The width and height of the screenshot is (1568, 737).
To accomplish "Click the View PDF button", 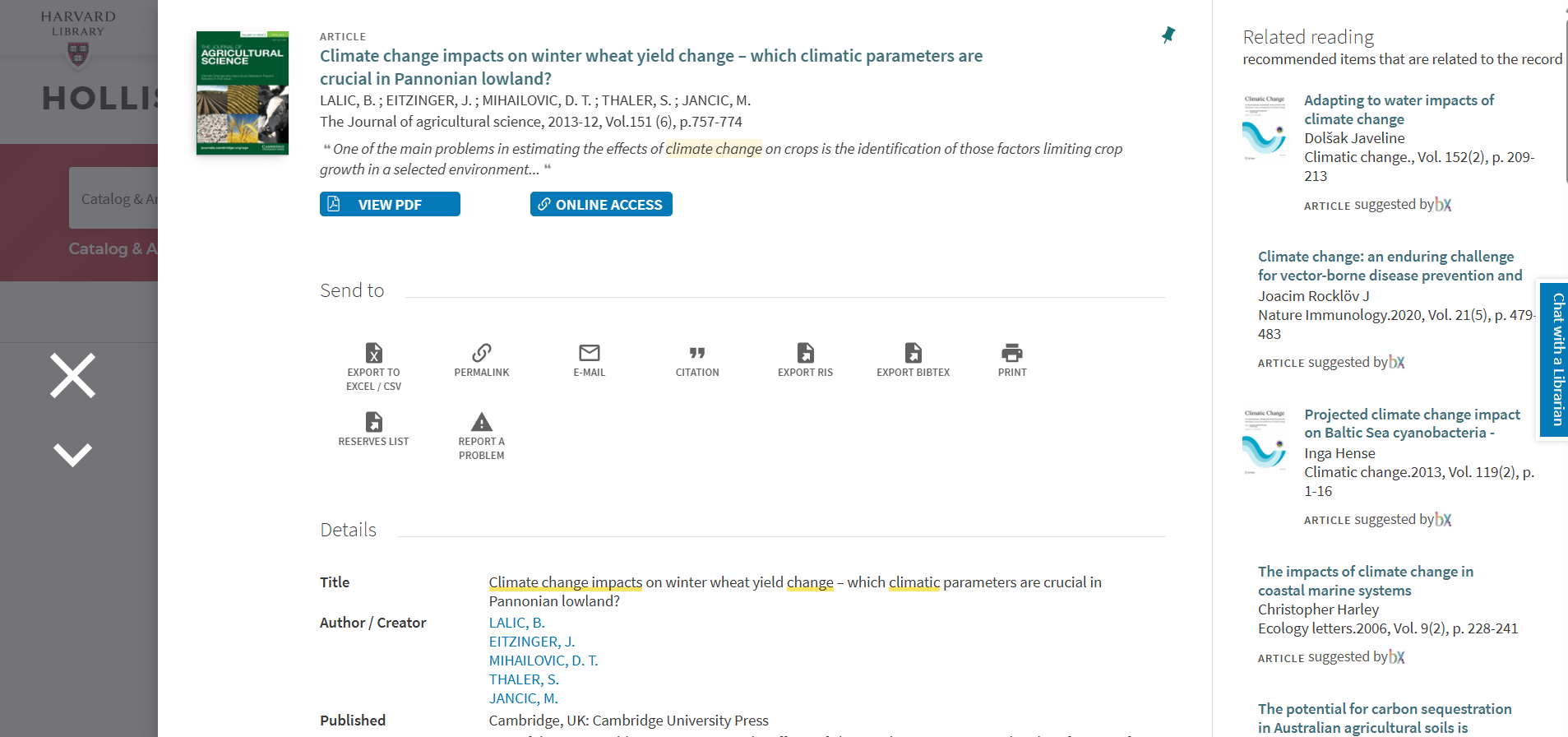I will coord(390,204).
